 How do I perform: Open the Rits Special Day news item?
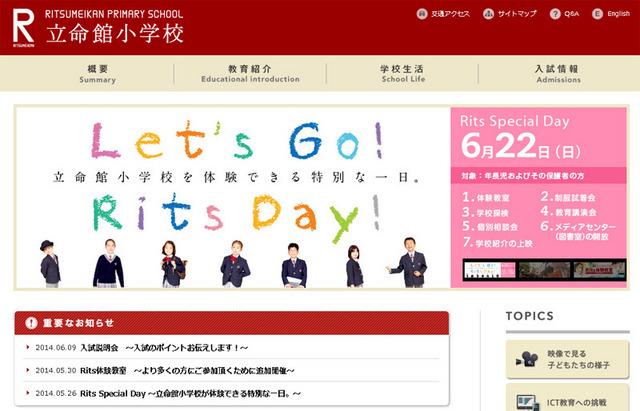tap(190, 393)
